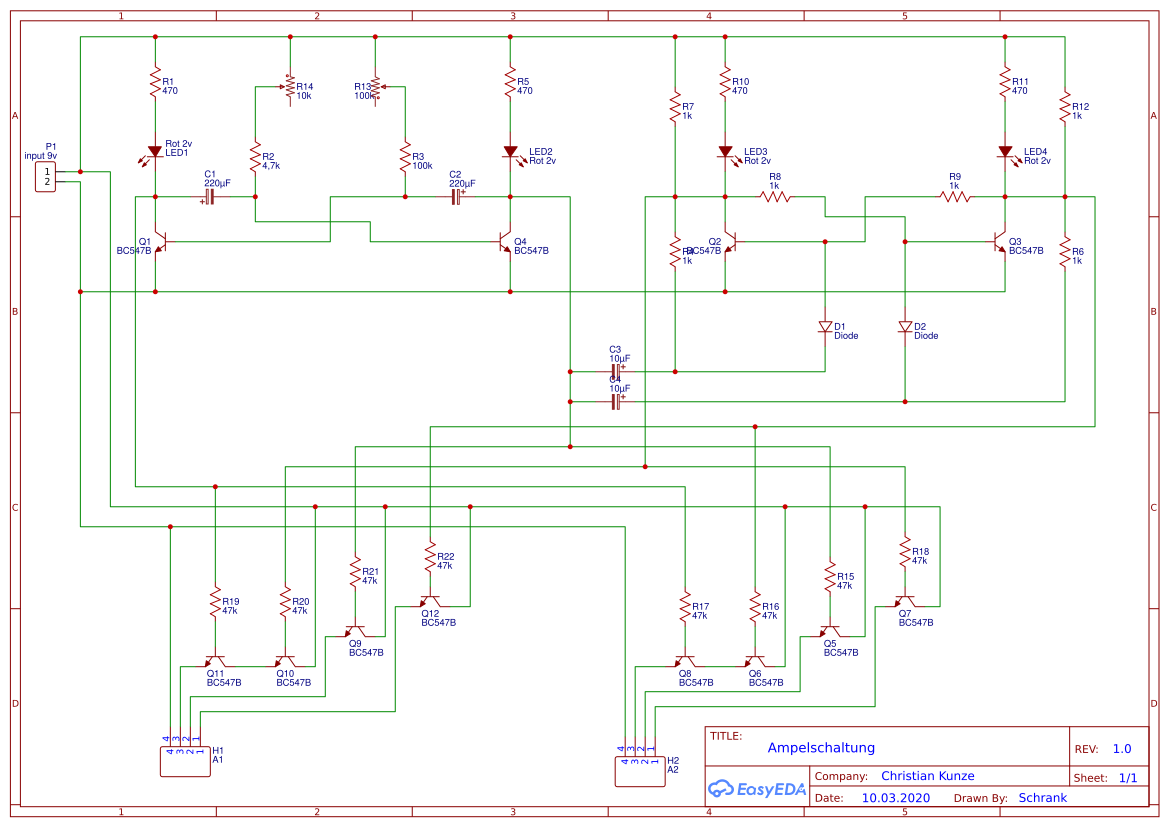Select resistor R8 1k symbol
Viewport: 1169px width, 827px height.
tap(775, 197)
